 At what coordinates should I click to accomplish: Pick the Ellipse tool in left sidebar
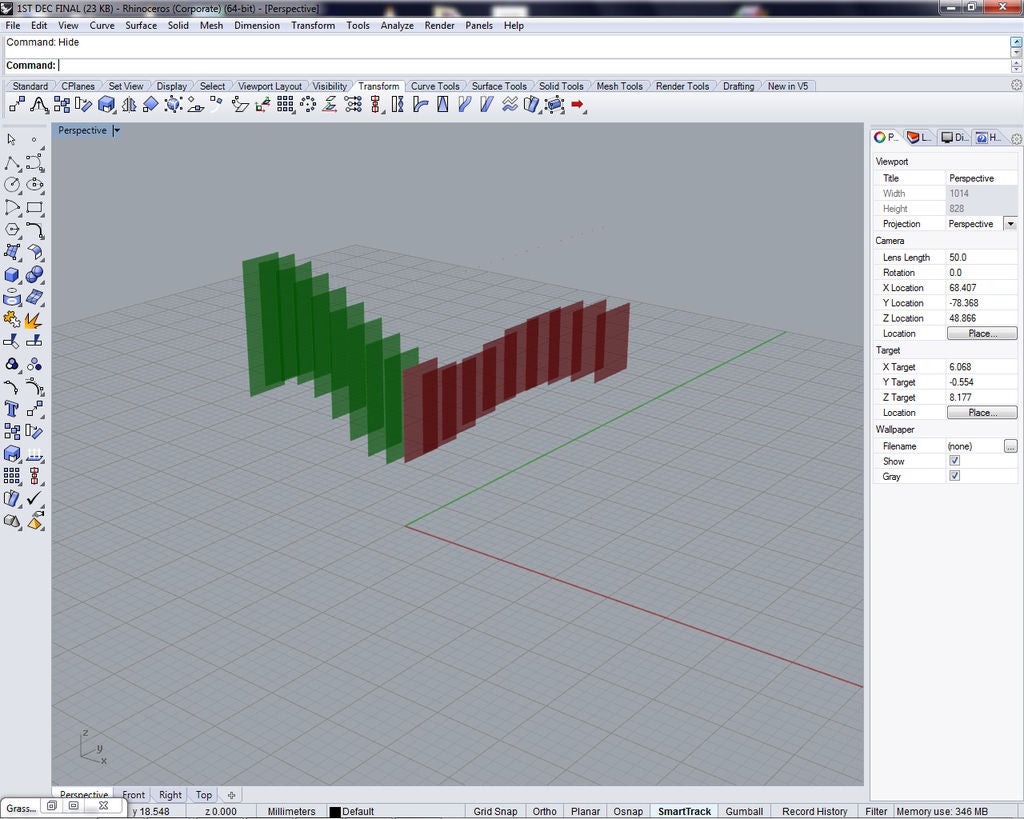(x=35, y=185)
